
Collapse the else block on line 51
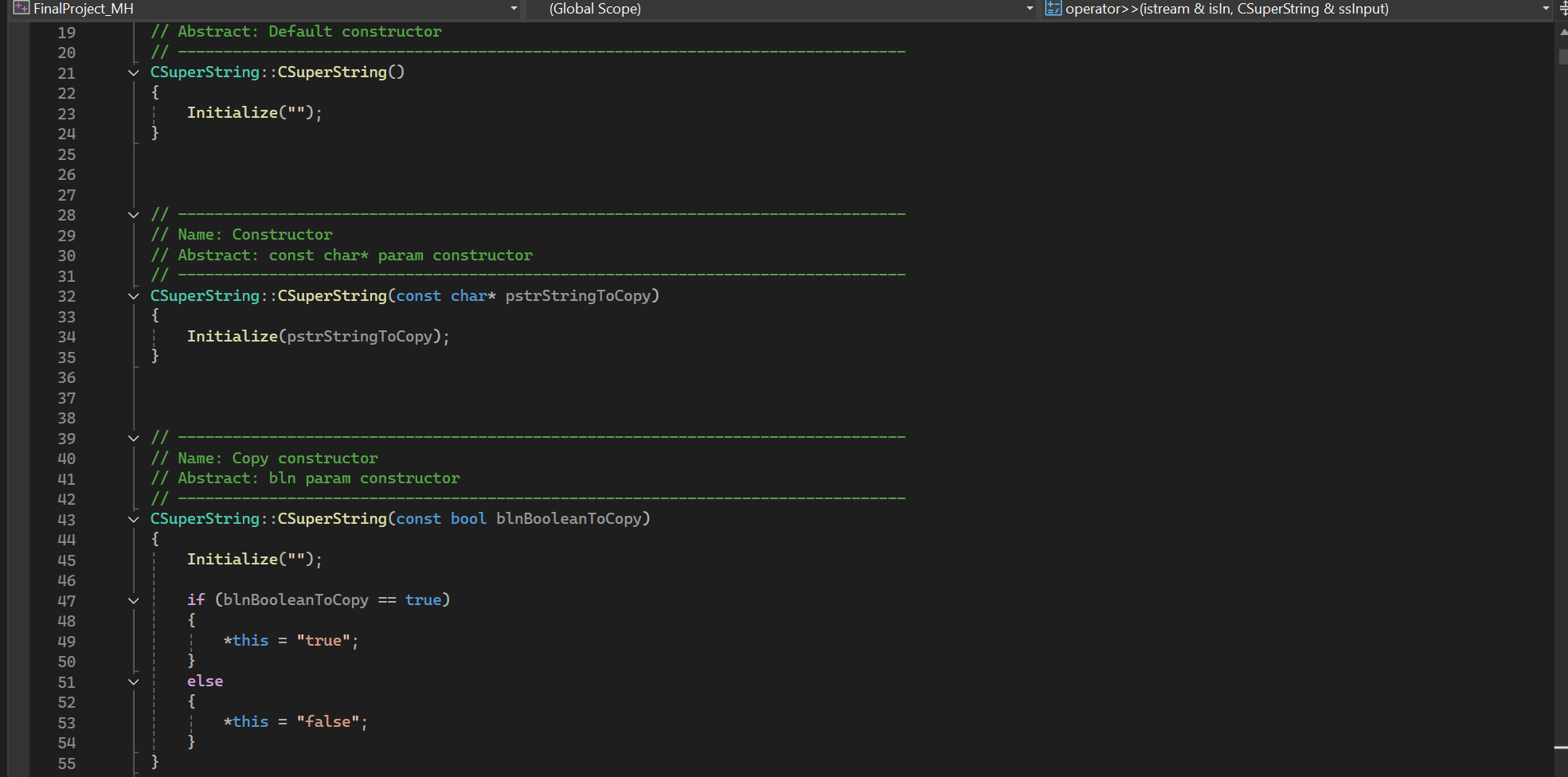[x=134, y=681]
